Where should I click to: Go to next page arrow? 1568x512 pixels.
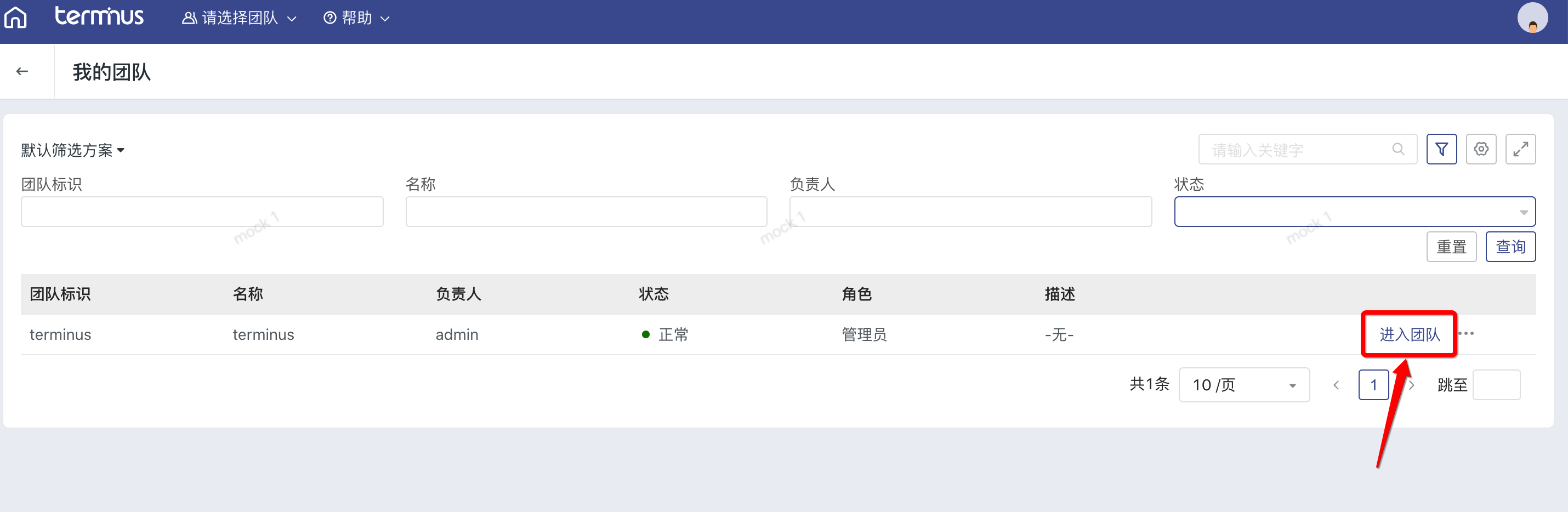click(x=1412, y=385)
